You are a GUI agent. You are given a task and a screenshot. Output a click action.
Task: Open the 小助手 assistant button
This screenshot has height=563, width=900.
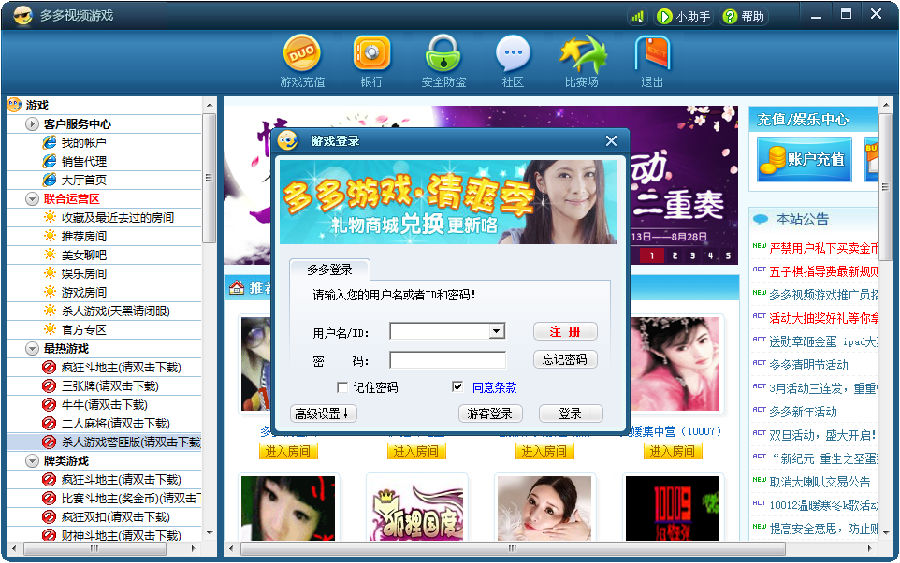pyautogui.click(x=684, y=16)
